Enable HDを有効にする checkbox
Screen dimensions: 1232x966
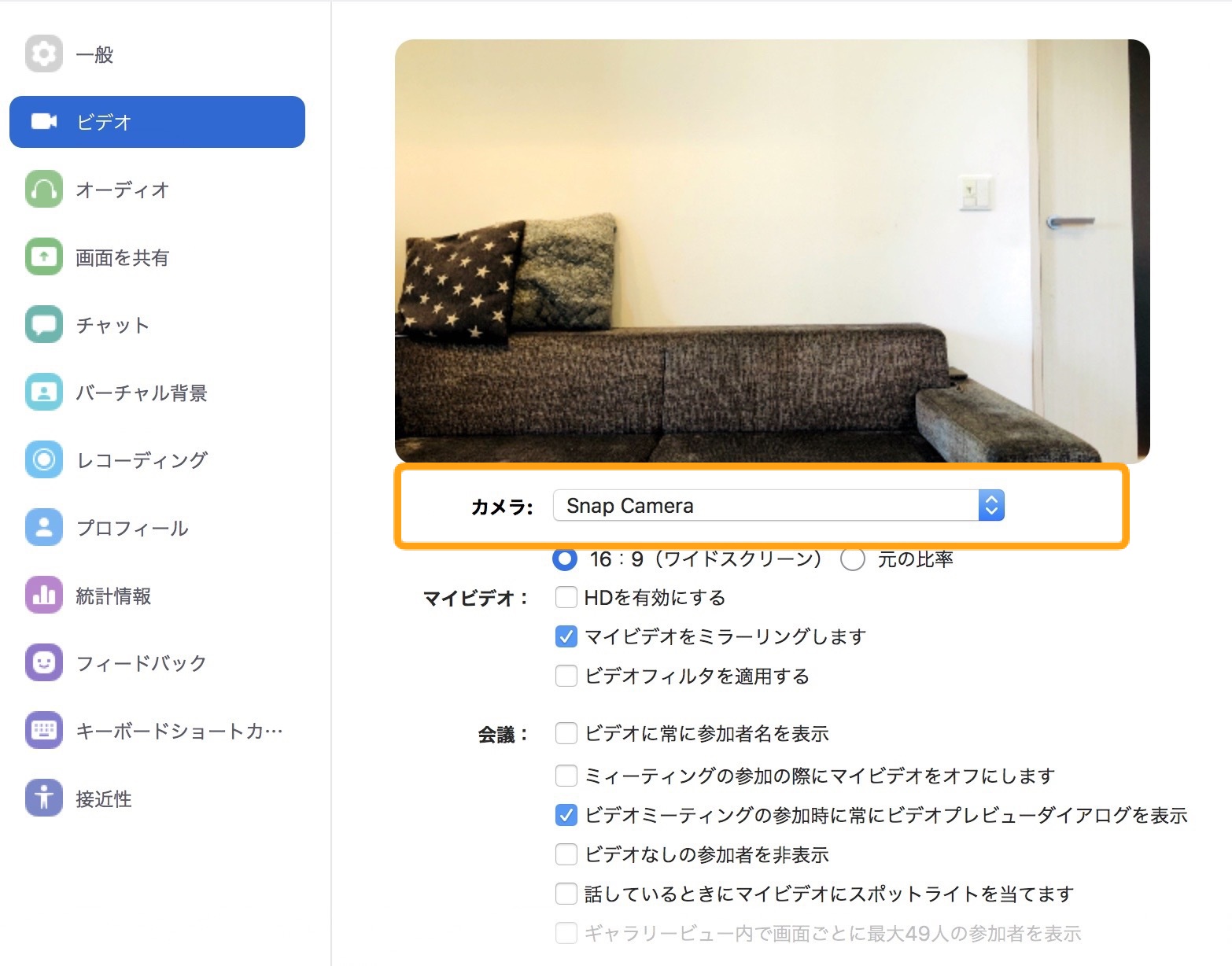click(x=566, y=598)
